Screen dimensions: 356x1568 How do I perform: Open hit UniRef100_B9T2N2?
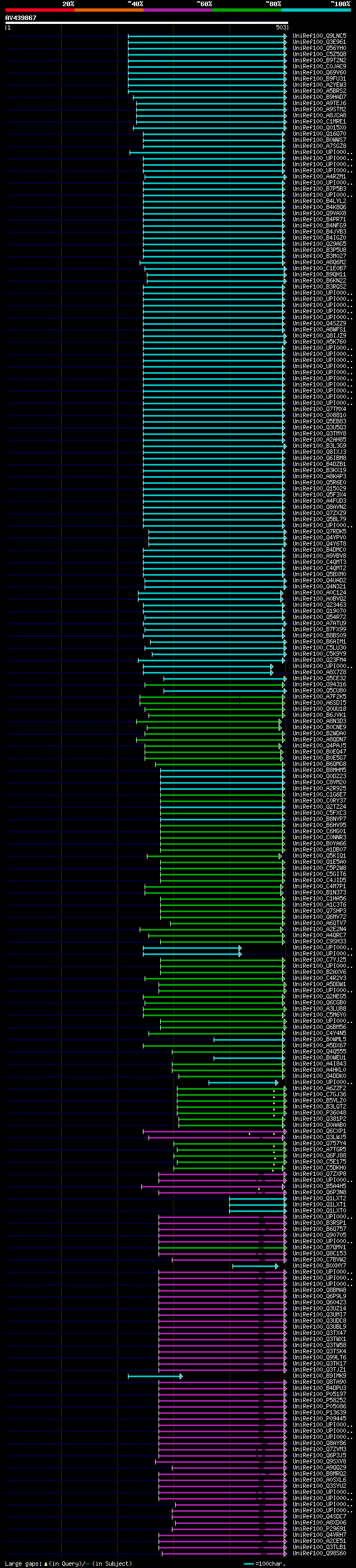(319, 60)
